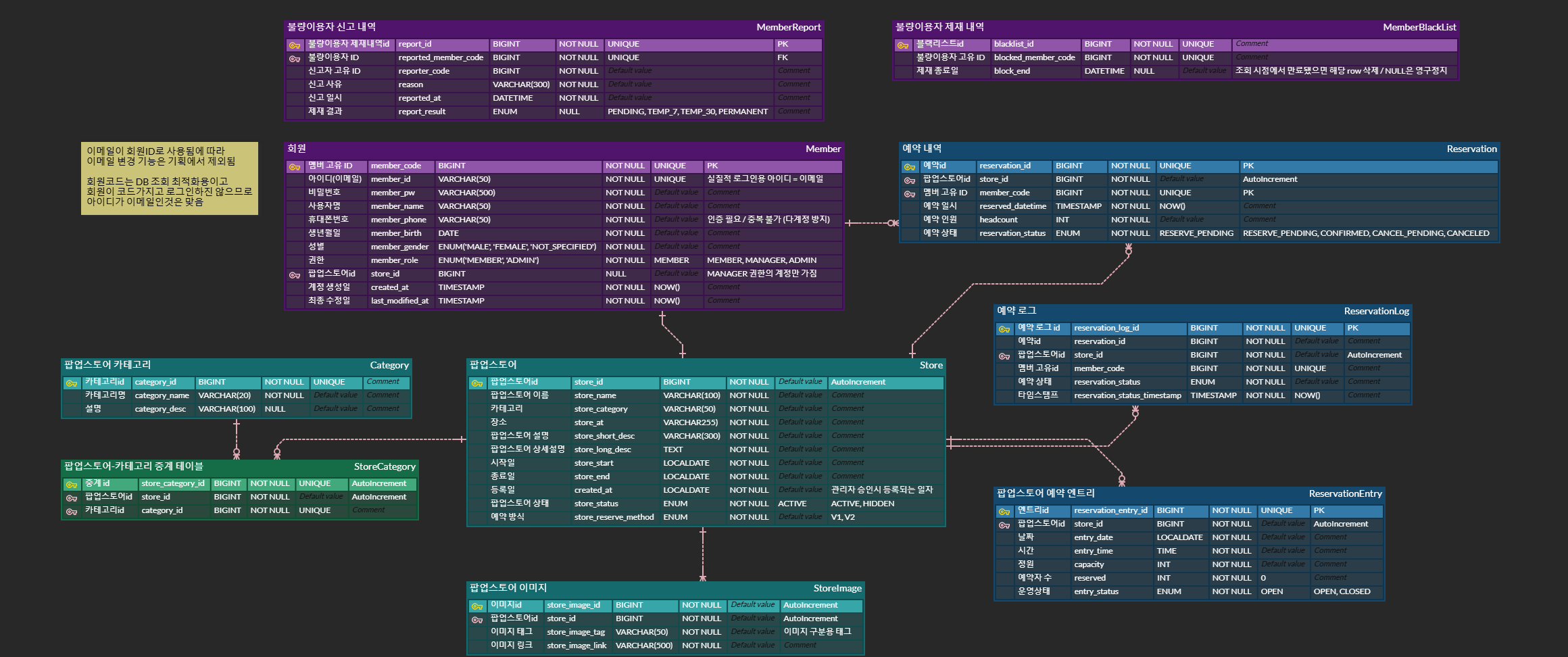The image size is (1568, 657).
Task: Click the primary key icon for blacklist_id
Action: [903, 45]
